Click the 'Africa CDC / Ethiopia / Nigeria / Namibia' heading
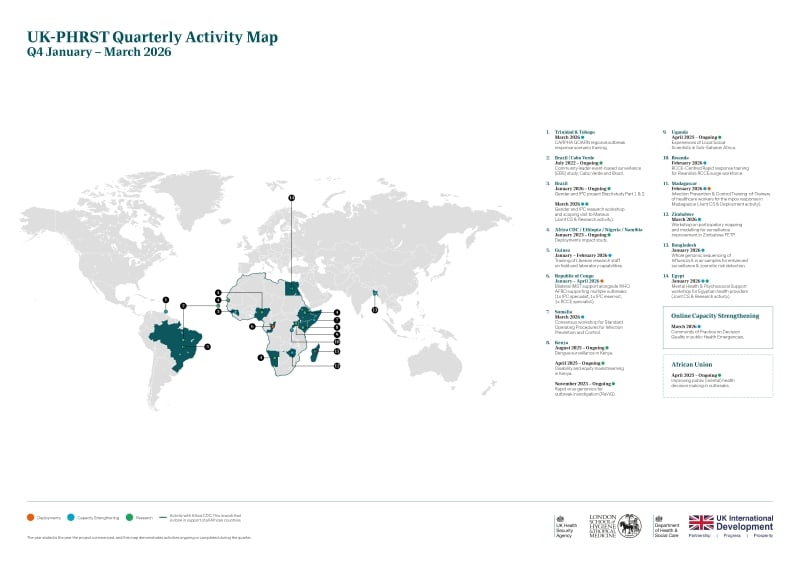 click(x=598, y=230)
